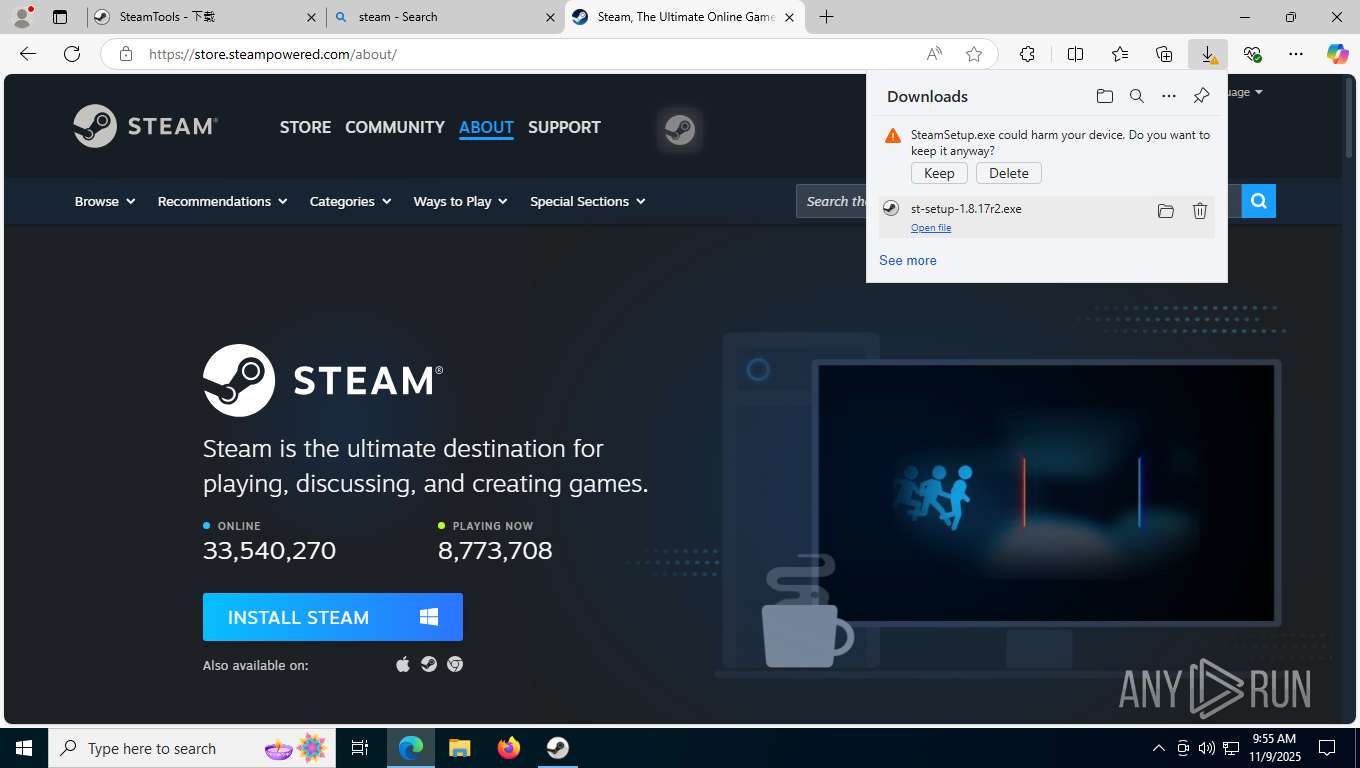Go back to the previous page
Image resolution: width=1360 pixels, height=768 pixels.
28,54
